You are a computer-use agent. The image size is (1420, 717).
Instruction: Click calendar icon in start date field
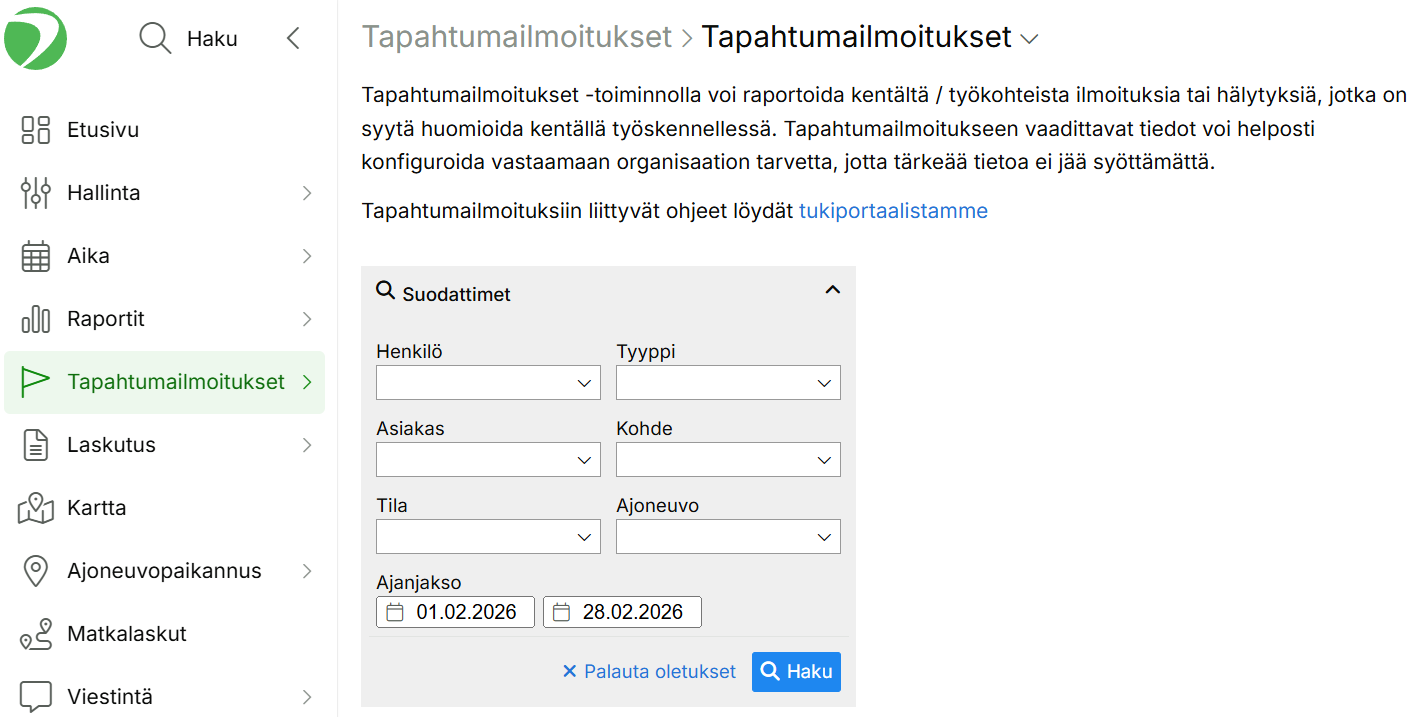pyautogui.click(x=395, y=612)
